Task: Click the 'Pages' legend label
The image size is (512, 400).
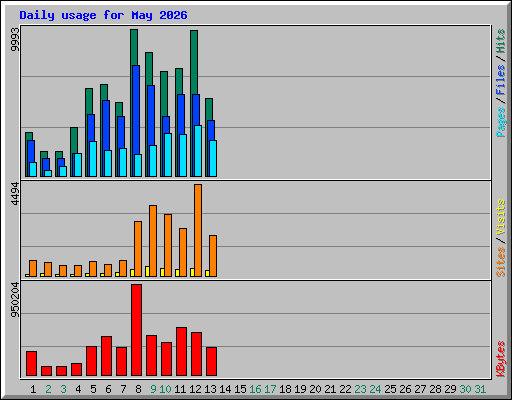Action: point(500,122)
